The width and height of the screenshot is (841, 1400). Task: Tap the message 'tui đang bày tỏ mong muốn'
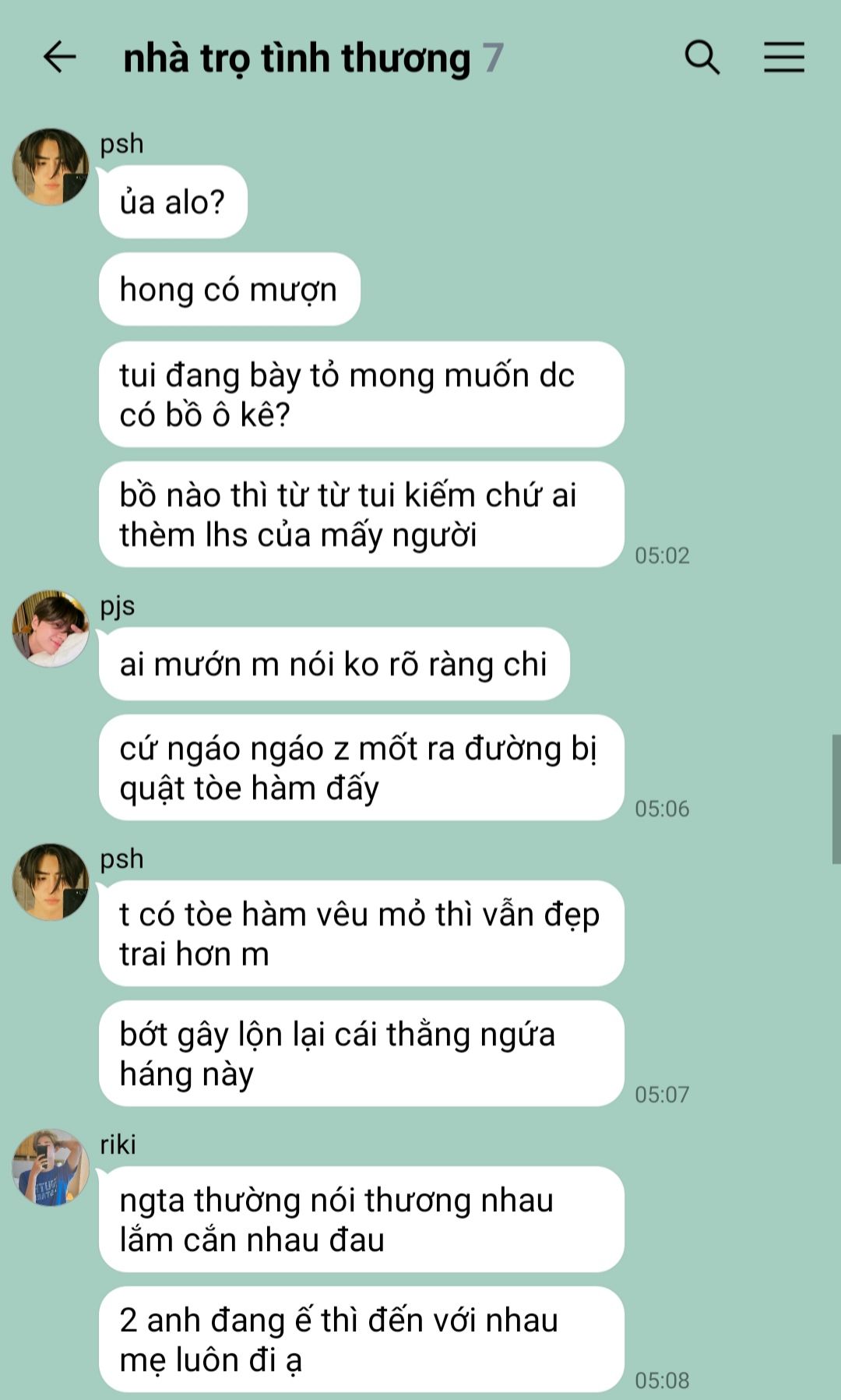(361, 394)
